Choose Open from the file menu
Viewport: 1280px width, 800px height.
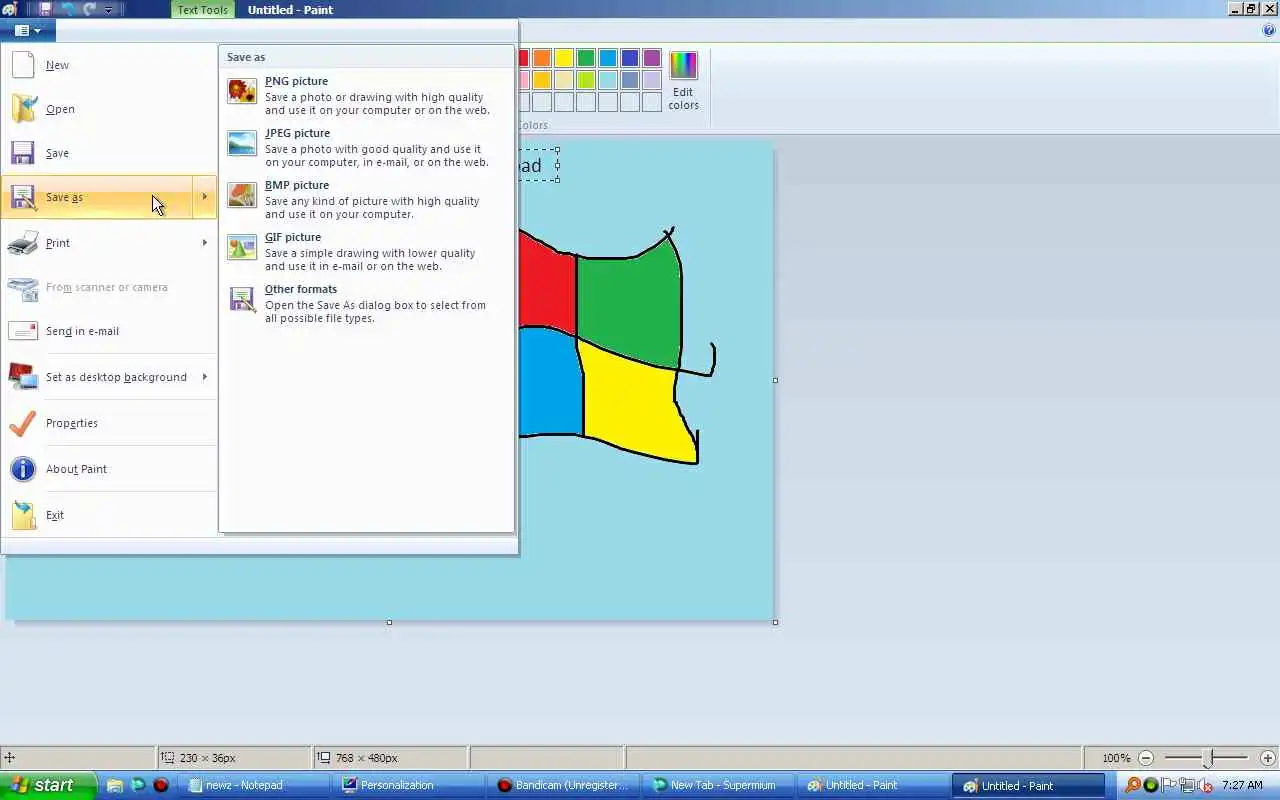tap(110, 109)
